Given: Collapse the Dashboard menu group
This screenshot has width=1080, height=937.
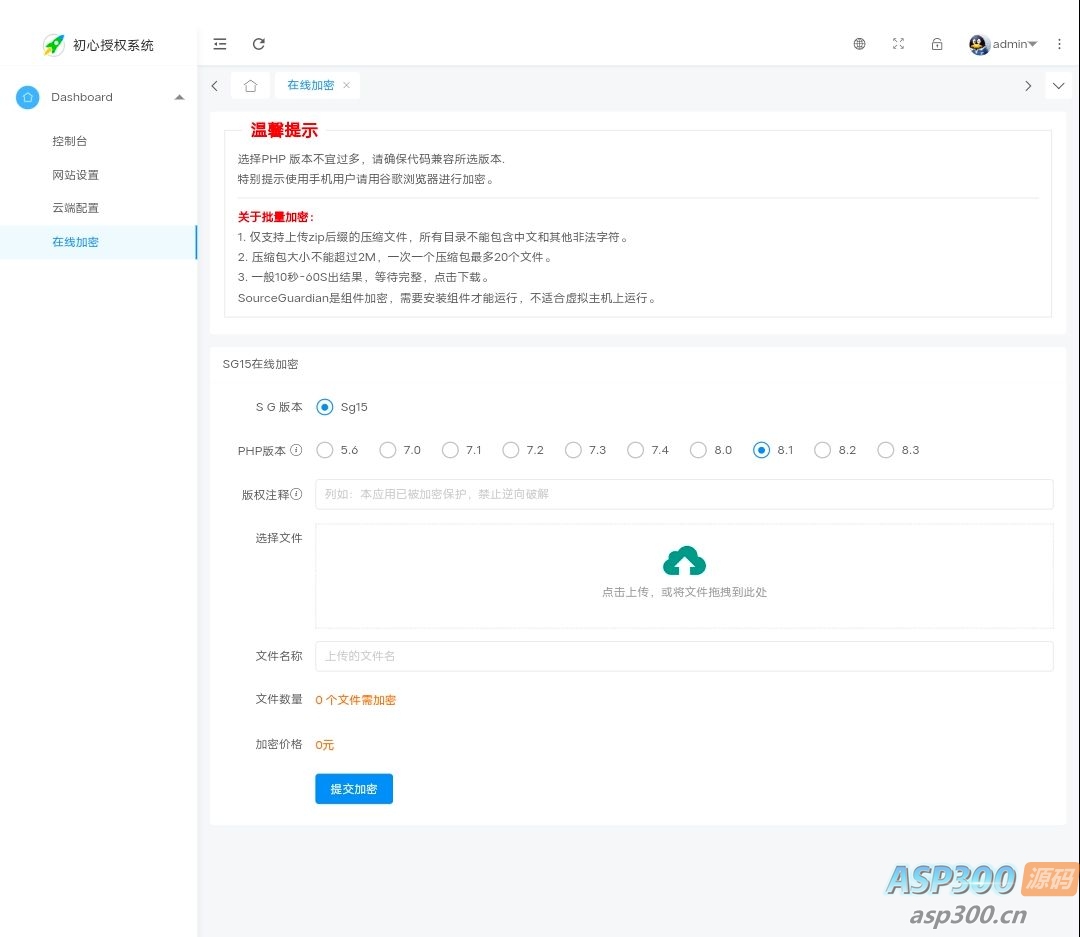Looking at the screenshot, I should pyautogui.click(x=179, y=97).
